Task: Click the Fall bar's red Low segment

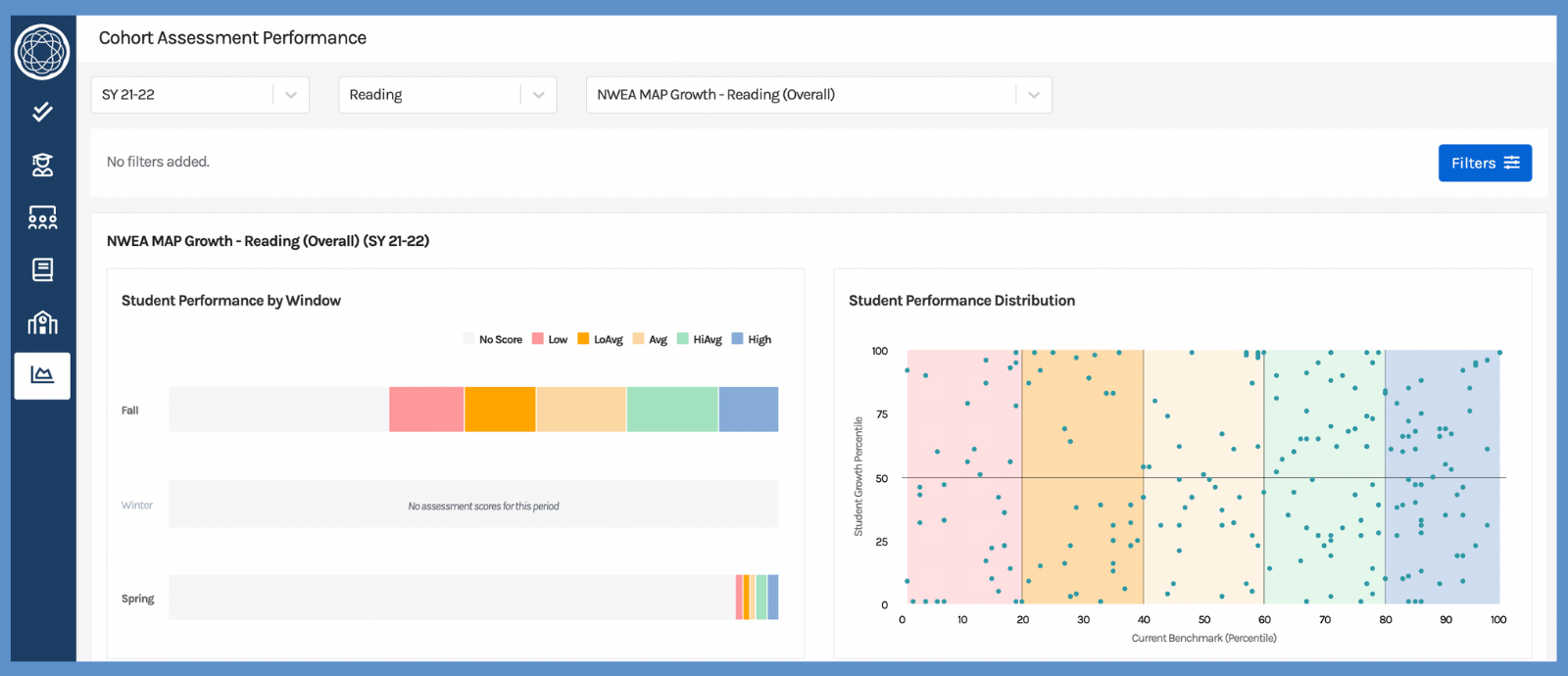Action: point(426,410)
